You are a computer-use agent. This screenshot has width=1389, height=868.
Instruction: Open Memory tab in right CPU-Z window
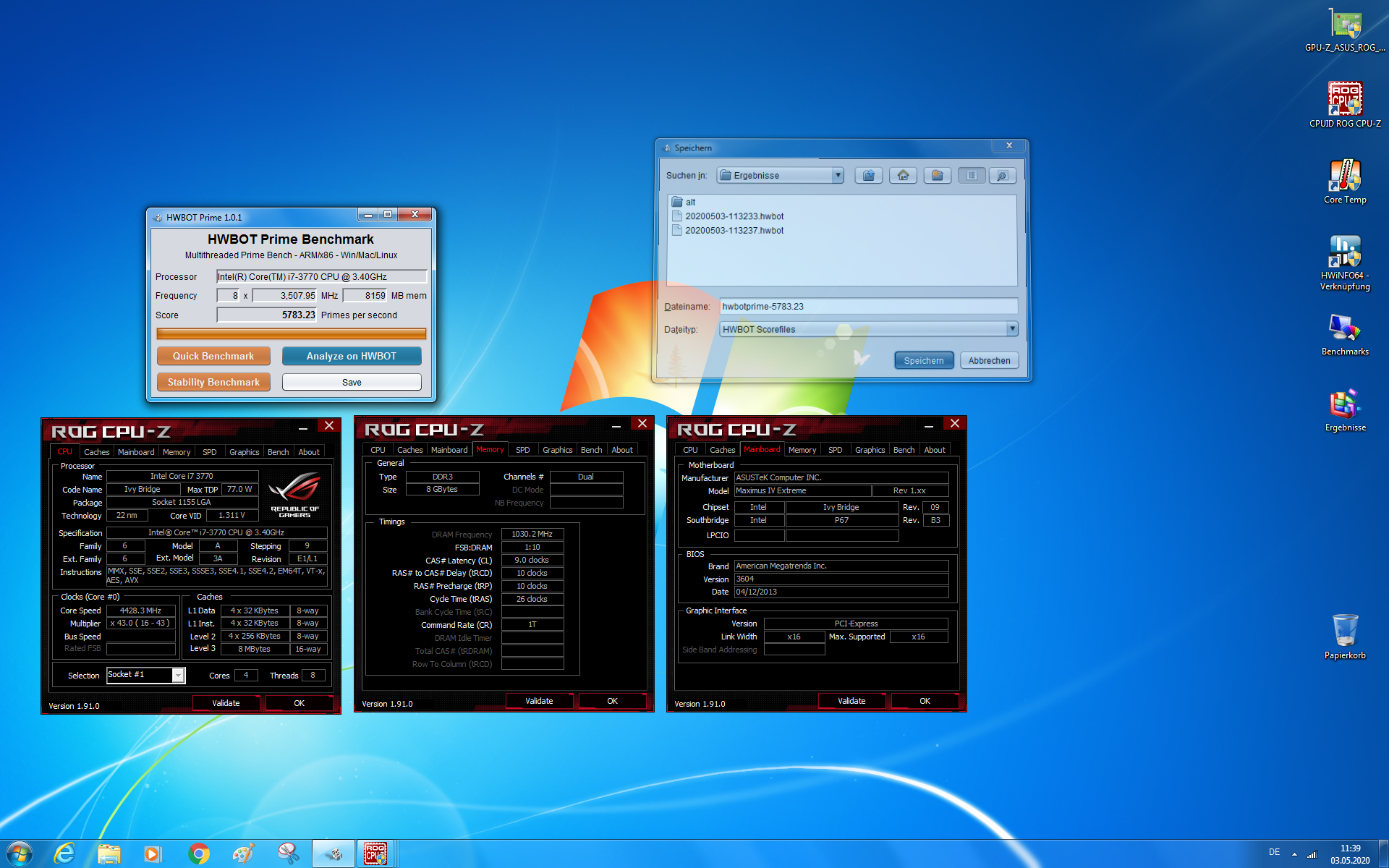coord(802,450)
